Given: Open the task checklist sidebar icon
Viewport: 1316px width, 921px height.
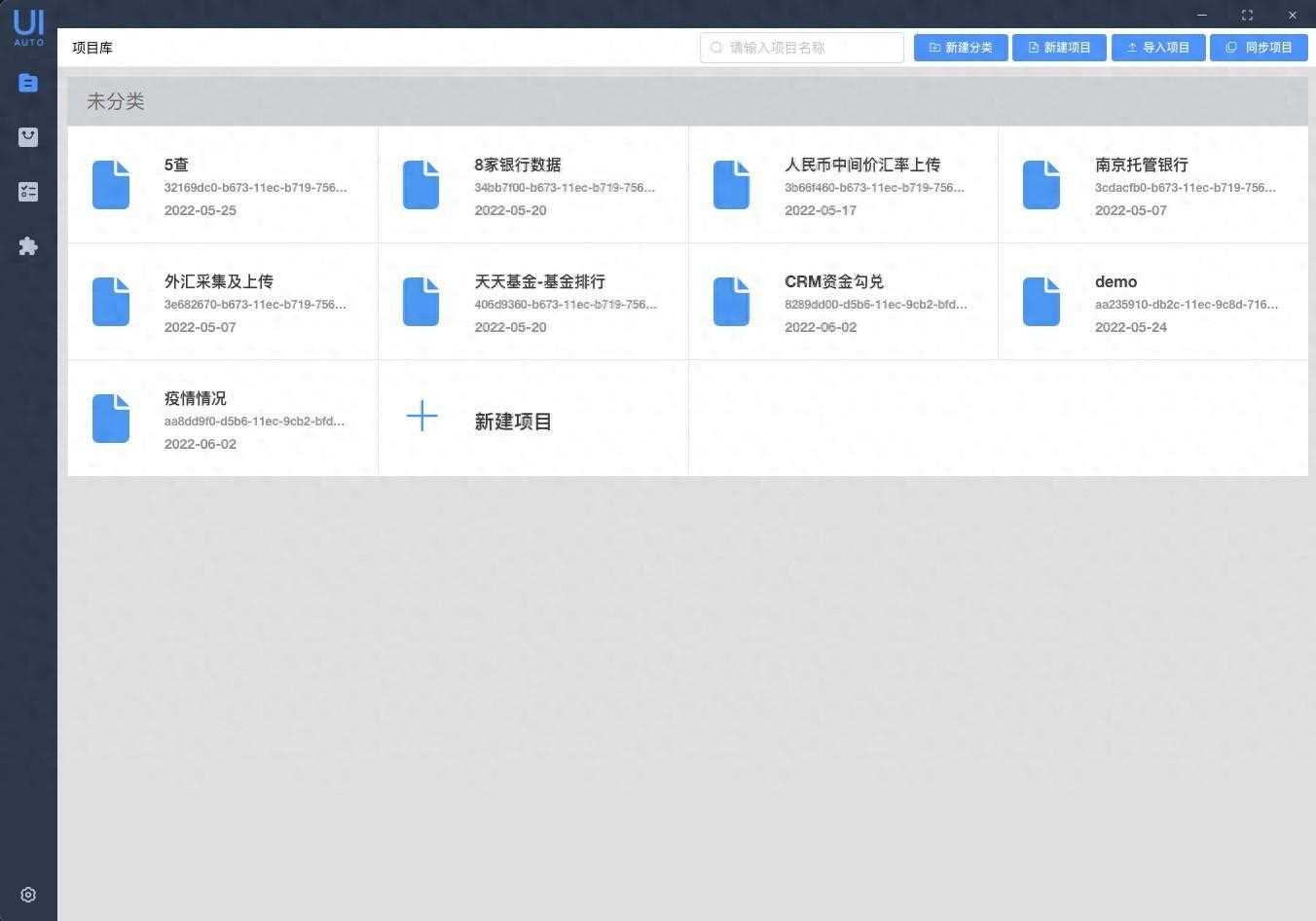Looking at the screenshot, I should [x=28, y=192].
